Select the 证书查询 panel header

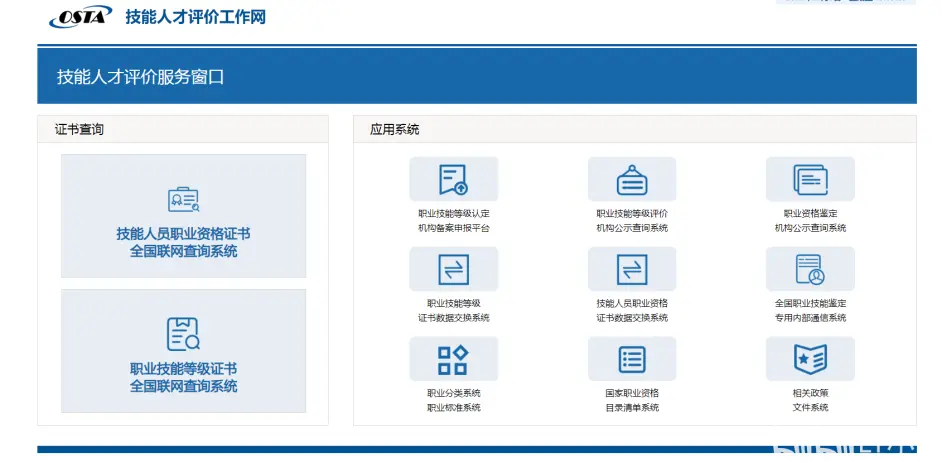coord(79,129)
